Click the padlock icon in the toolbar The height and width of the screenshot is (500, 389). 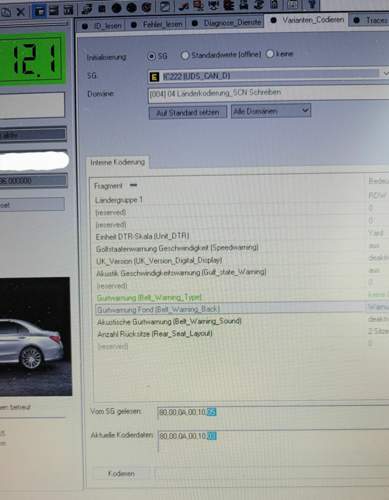pos(274,5)
